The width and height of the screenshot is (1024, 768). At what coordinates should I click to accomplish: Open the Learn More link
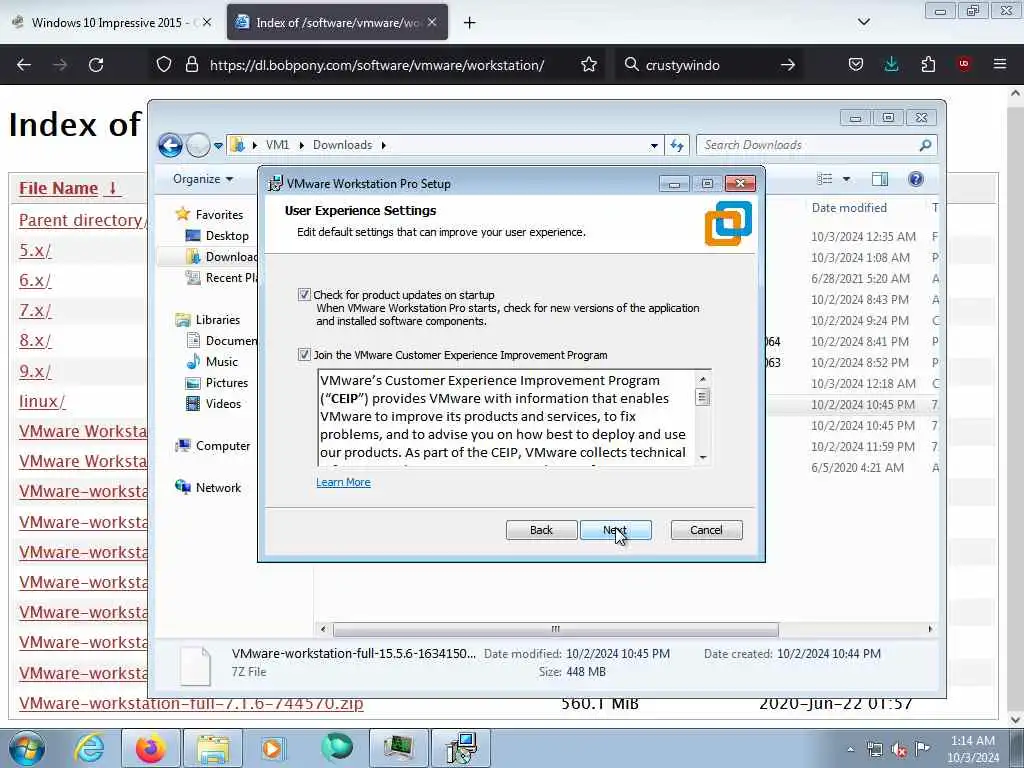tap(343, 482)
